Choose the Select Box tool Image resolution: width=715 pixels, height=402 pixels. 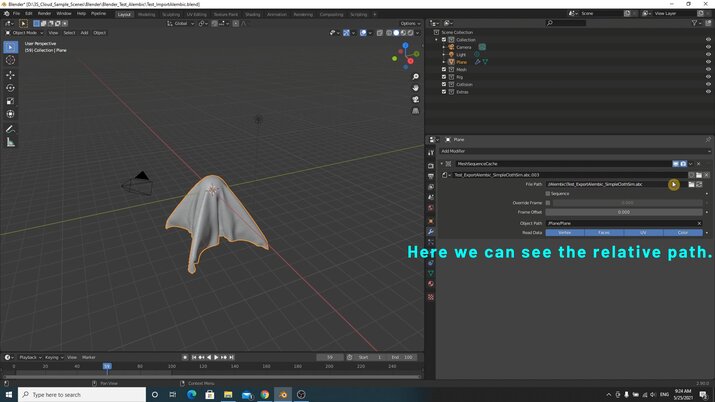10,47
